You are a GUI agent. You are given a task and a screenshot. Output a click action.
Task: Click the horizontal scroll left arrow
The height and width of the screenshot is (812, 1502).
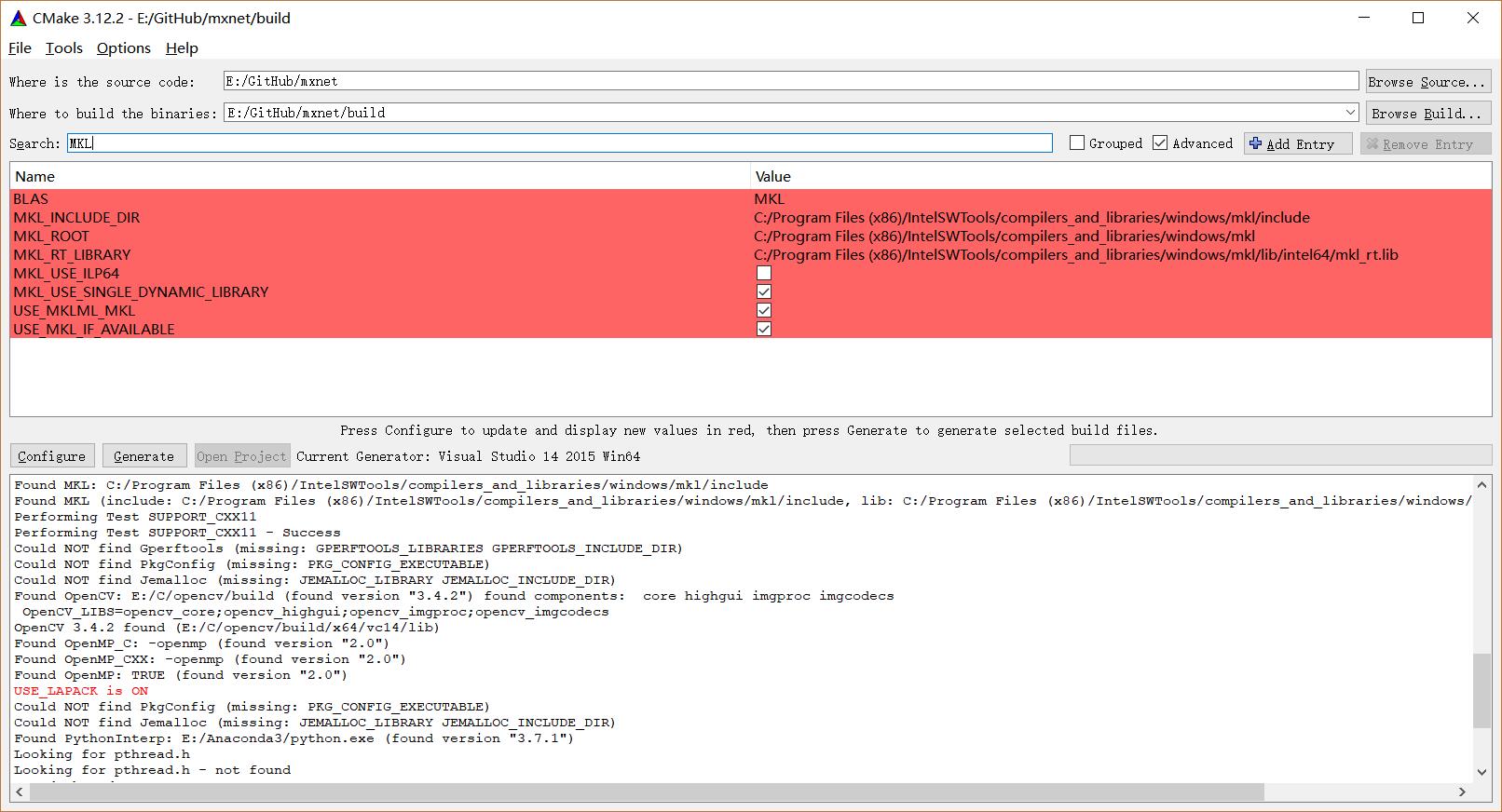(x=20, y=792)
